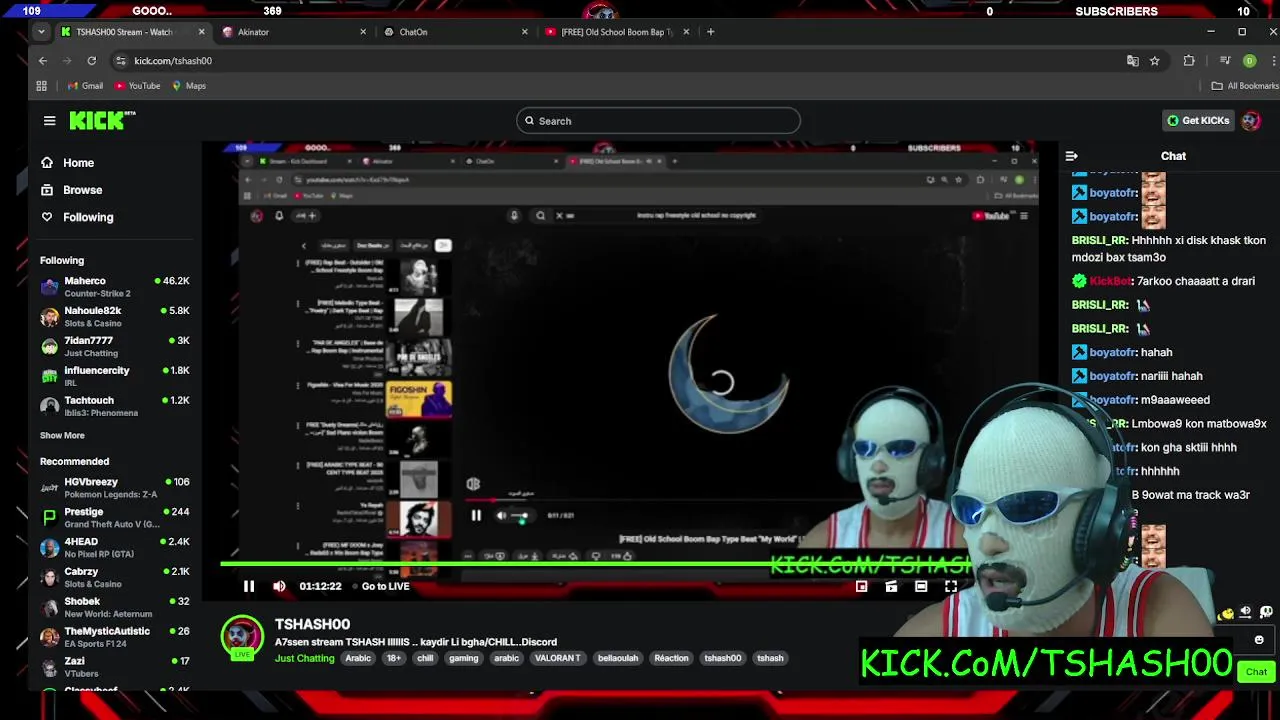Open recommended channel HGVbreezy
The image size is (1280, 720).
point(115,488)
